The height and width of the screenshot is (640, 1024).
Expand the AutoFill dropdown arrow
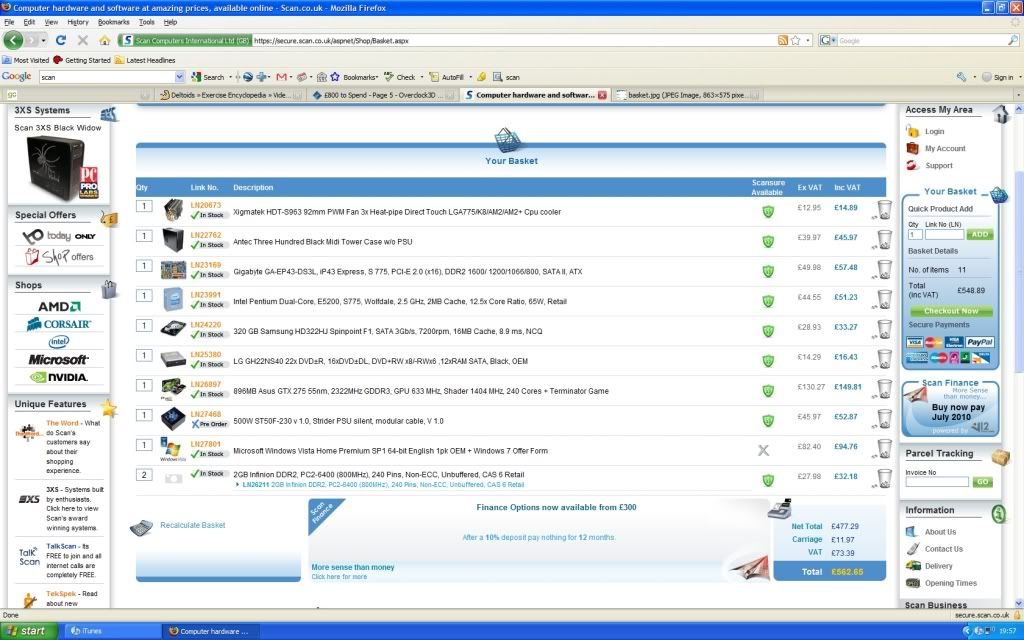tap(470, 77)
